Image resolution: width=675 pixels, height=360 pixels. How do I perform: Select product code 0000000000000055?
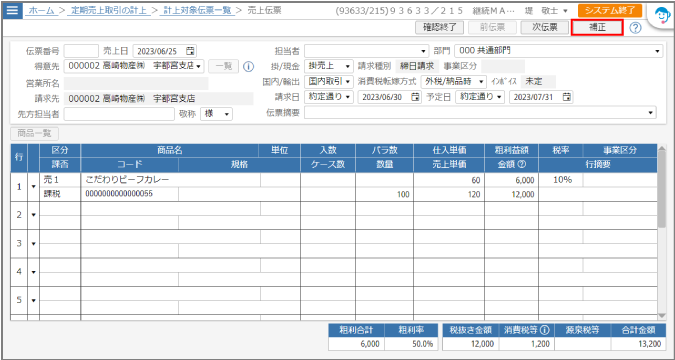(119, 194)
